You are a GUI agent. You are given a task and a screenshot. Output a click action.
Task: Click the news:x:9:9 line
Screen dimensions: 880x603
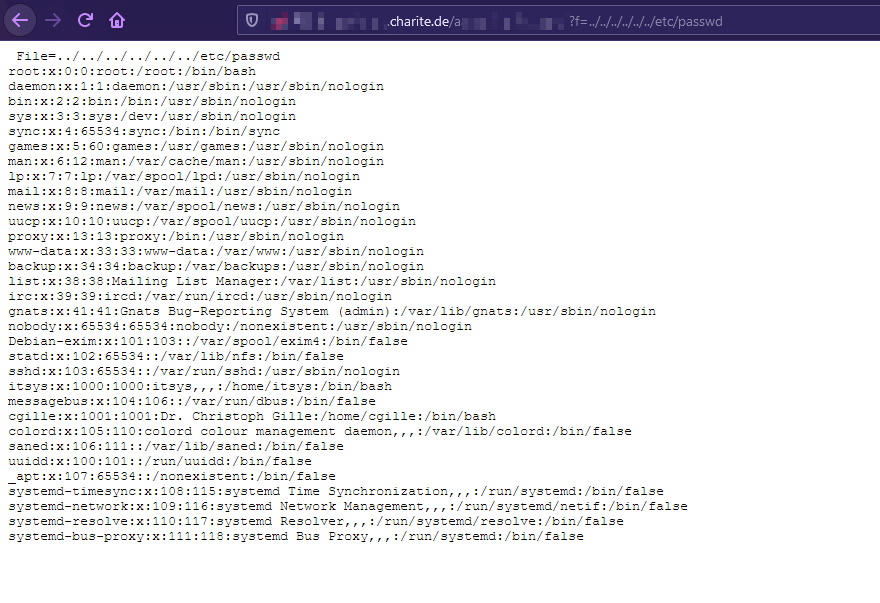[x=204, y=207]
